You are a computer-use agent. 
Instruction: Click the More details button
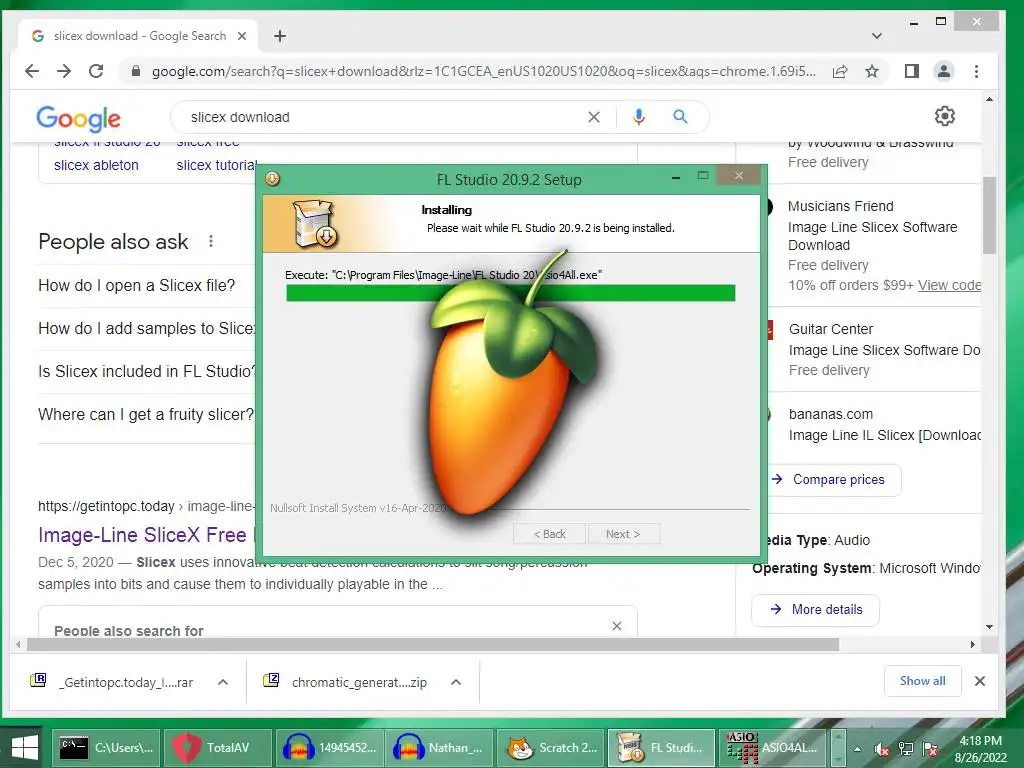coord(815,609)
